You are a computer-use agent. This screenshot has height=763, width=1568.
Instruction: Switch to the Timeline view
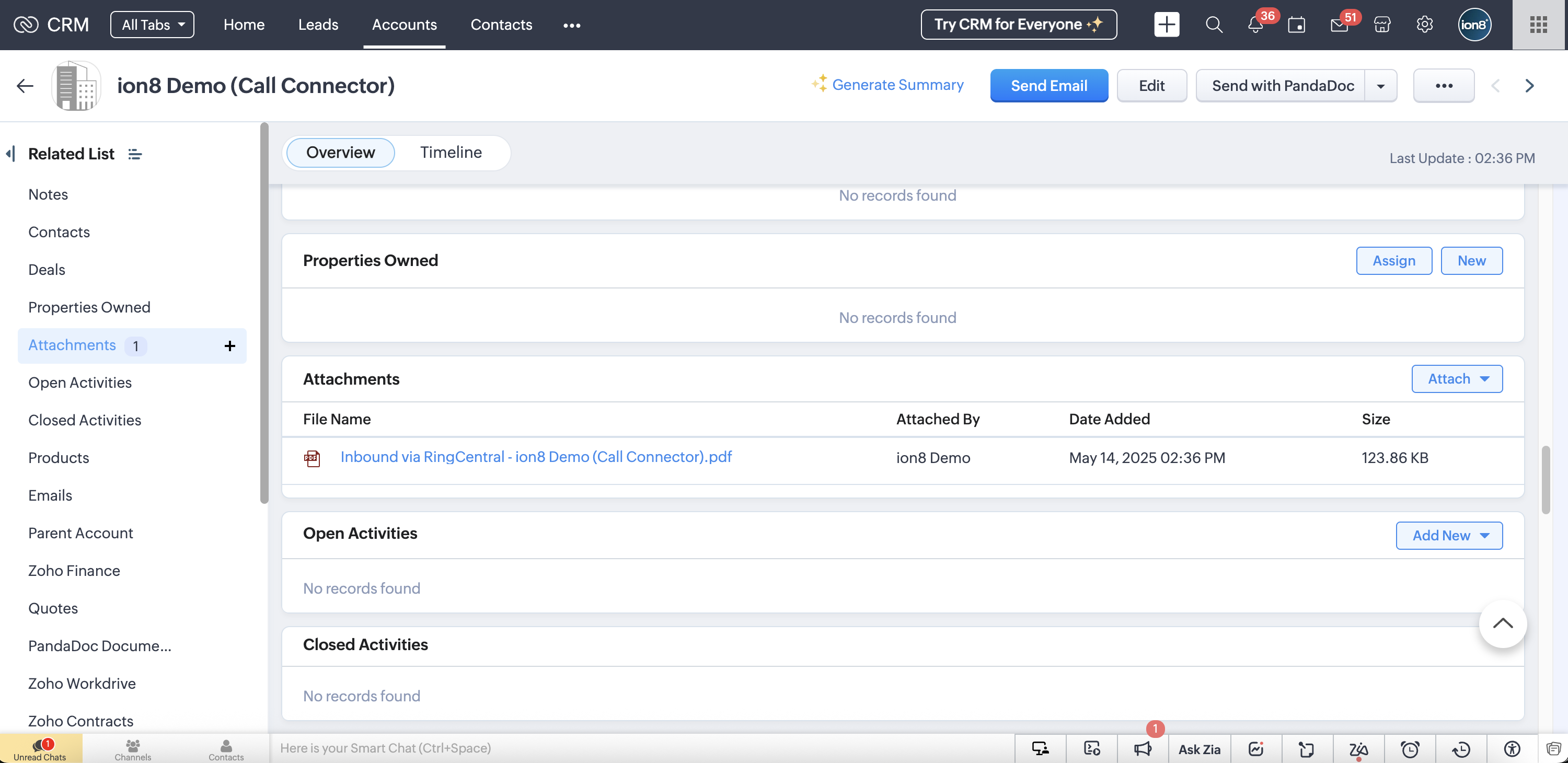(451, 152)
